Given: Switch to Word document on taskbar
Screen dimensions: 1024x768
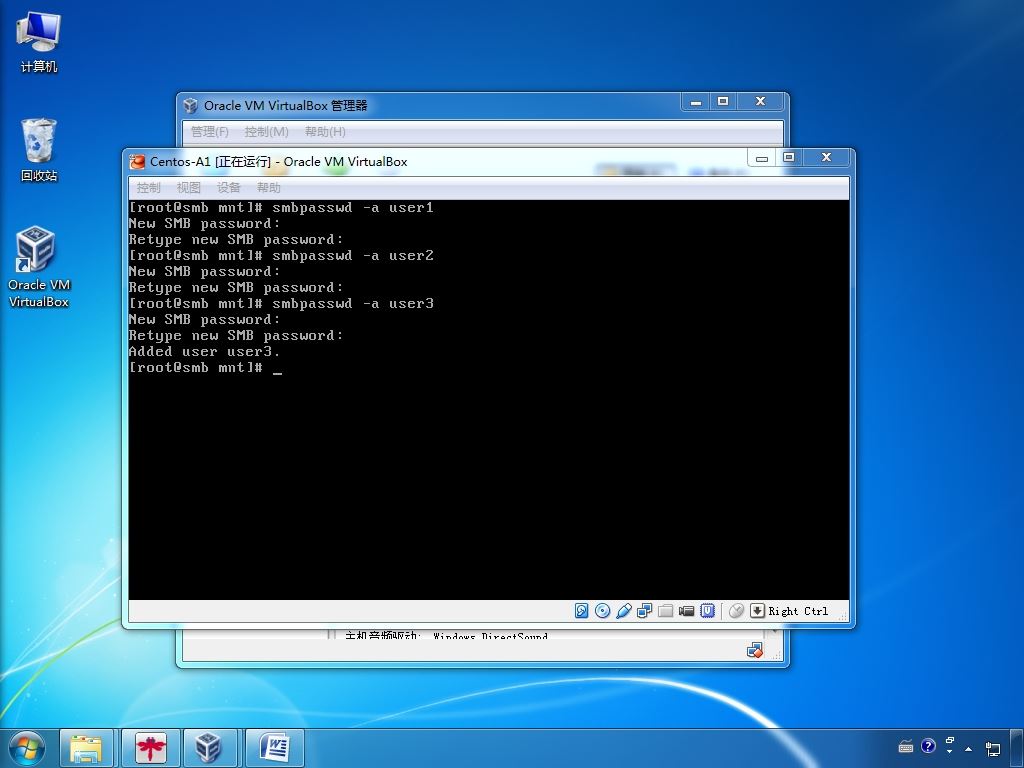Looking at the screenshot, I should coord(274,748).
